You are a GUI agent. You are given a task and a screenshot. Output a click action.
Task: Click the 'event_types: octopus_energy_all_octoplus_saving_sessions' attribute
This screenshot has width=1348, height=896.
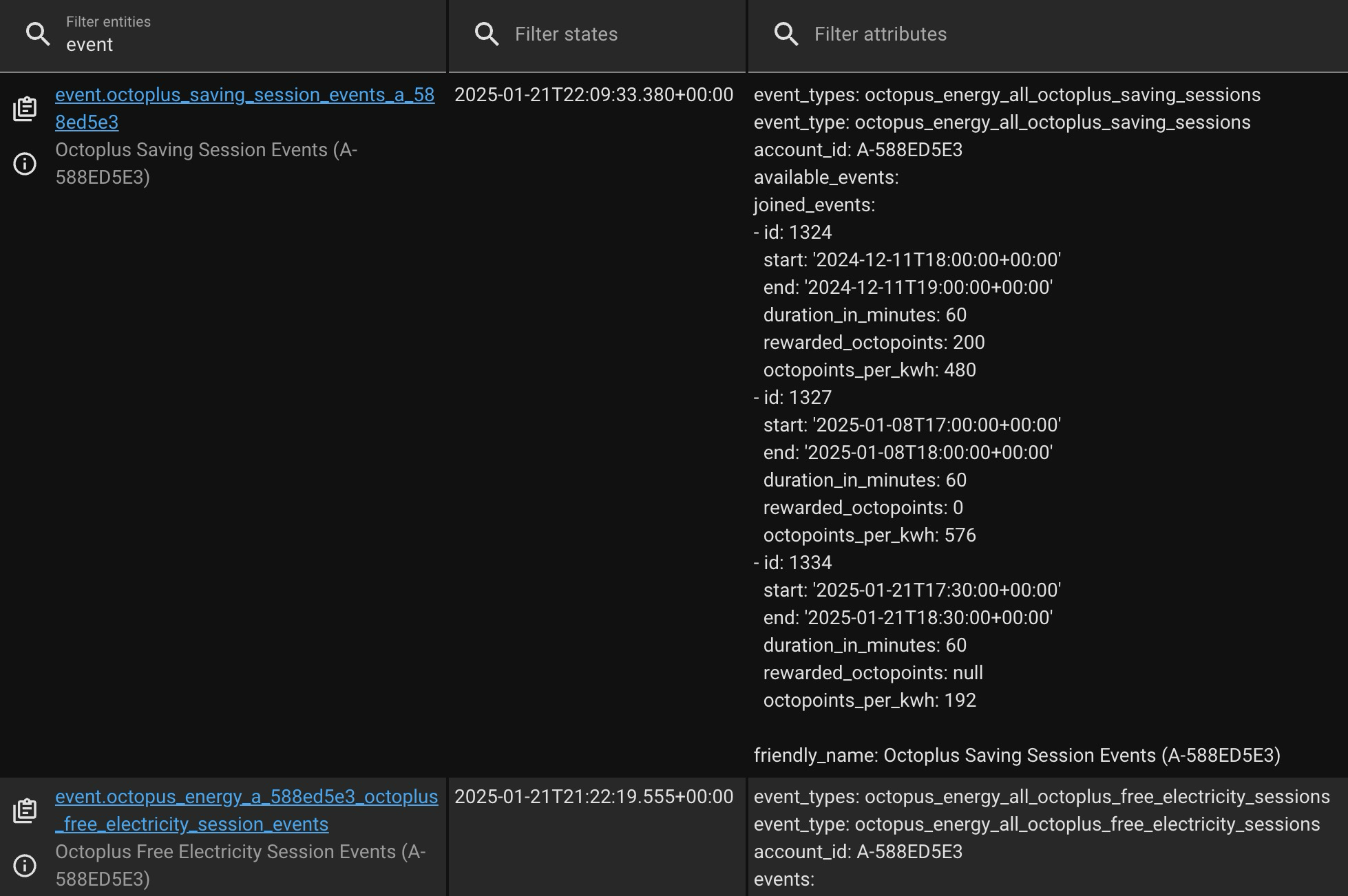pos(1007,95)
